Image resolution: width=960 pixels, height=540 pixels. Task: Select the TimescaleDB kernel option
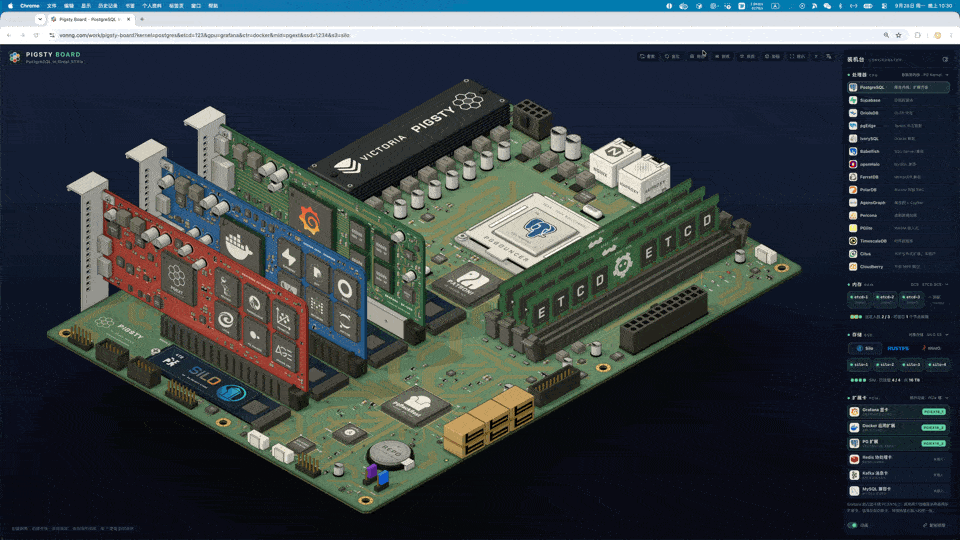pyautogui.click(x=898, y=241)
